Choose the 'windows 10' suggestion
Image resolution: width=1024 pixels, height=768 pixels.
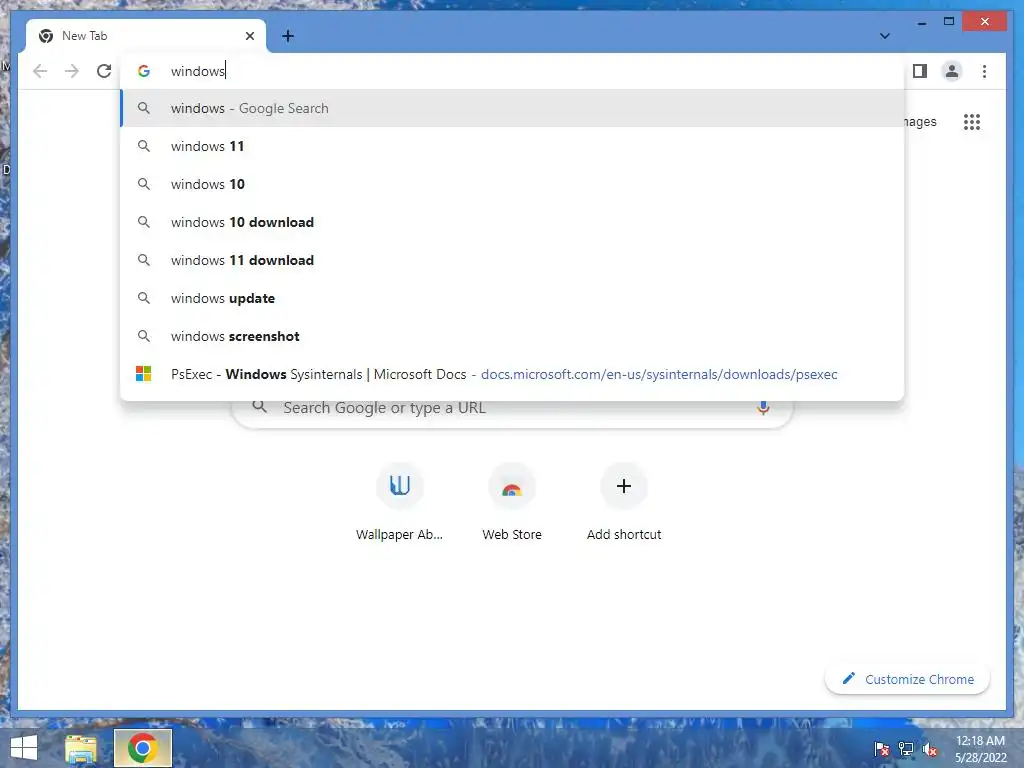[x=513, y=184]
